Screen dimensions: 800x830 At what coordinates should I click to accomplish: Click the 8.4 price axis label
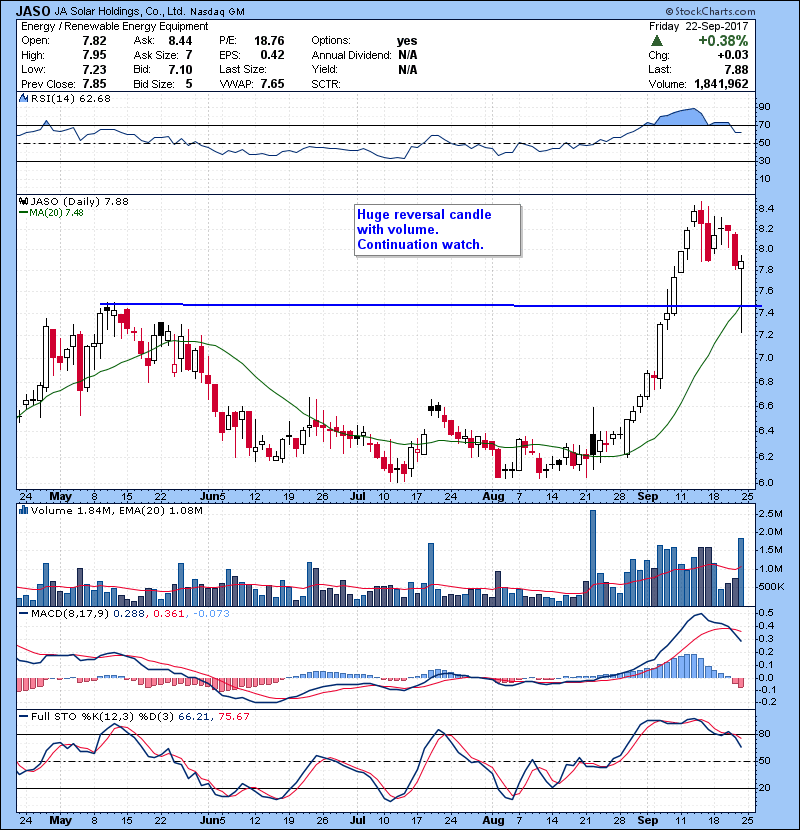pos(766,209)
